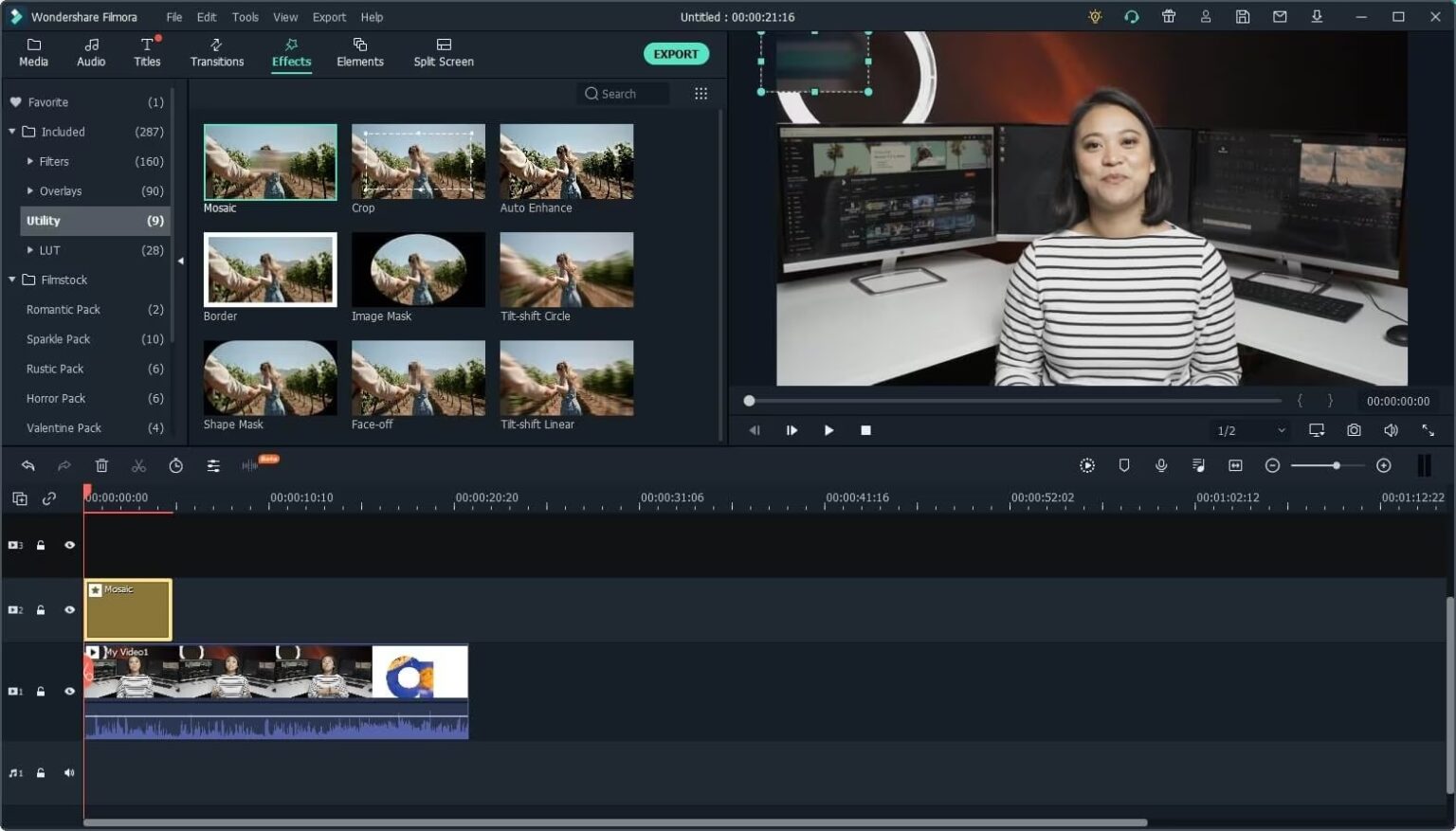Click the EXPORT button
Viewport: 1456px width, 831px height.
point(676,53)
